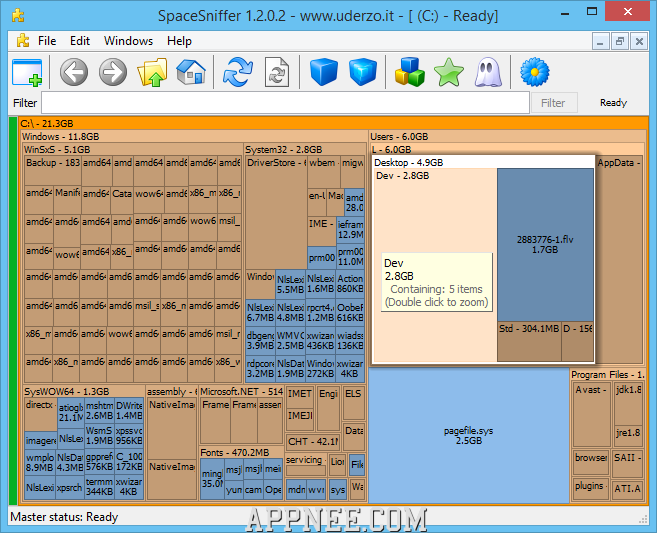Click the Microsoft.NET folder header
This screenshot has height=533, width=657.
pos(241,391)
